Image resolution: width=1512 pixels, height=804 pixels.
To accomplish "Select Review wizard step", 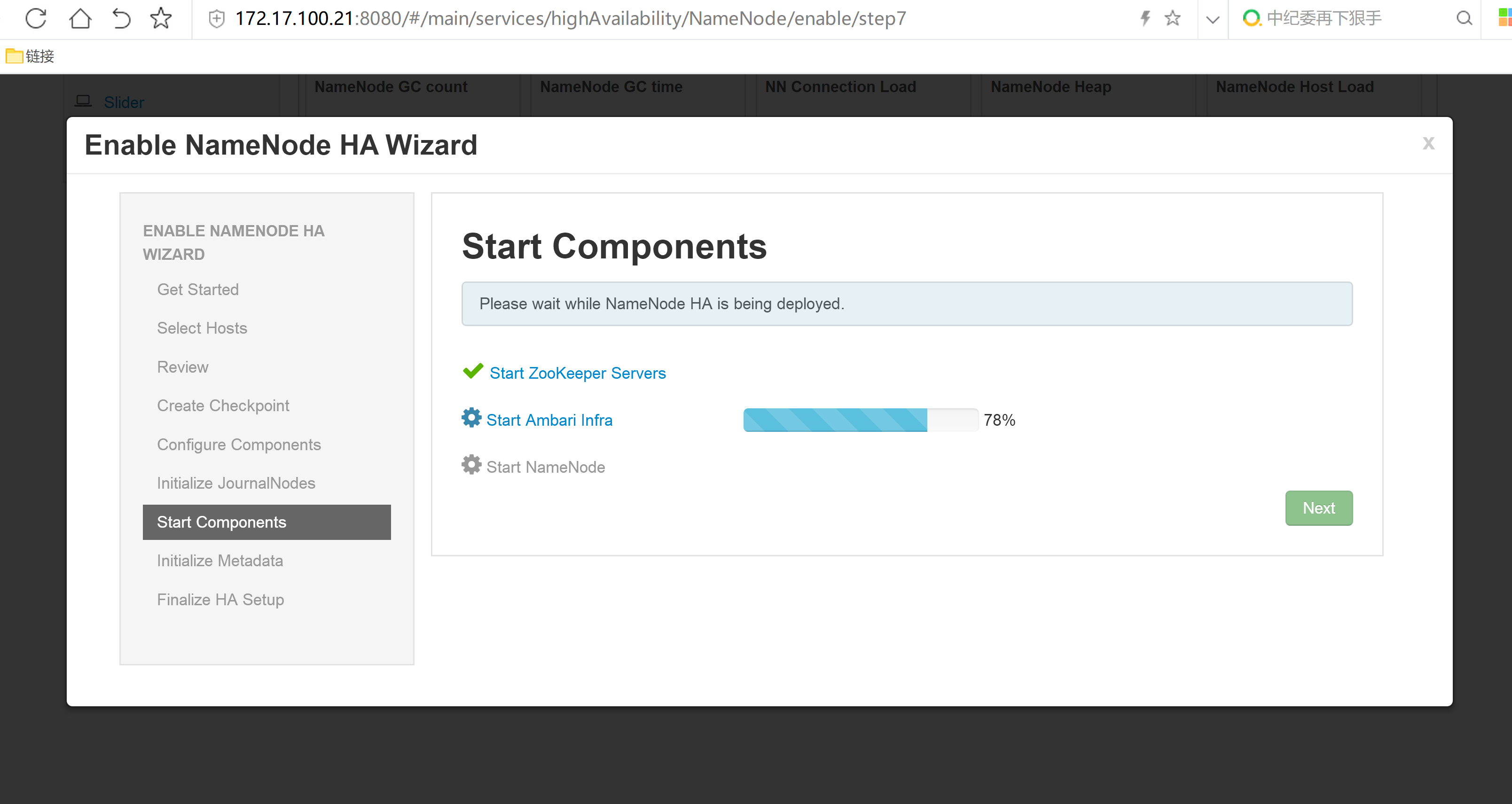I will tap(182, 367).
